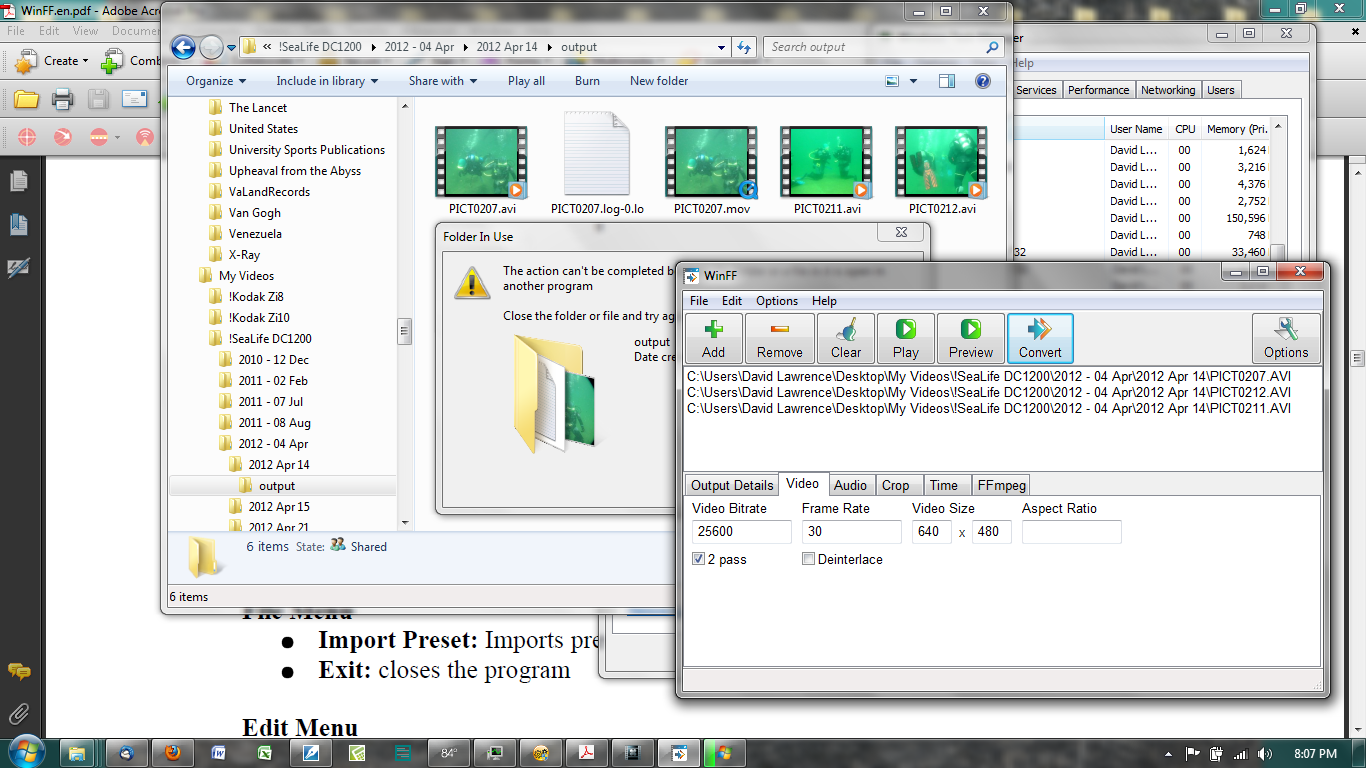This screenshot has width=1366, height=768.
Task: Click the Play button in WinFF
Action: [906, 338]
